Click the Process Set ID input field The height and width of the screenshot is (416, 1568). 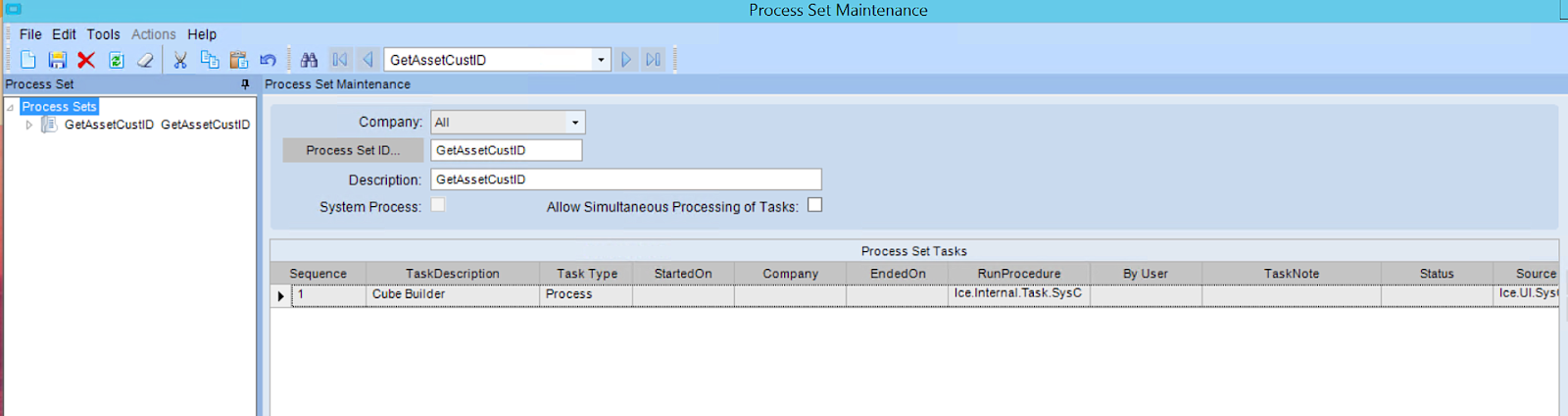tap(507, 150)
